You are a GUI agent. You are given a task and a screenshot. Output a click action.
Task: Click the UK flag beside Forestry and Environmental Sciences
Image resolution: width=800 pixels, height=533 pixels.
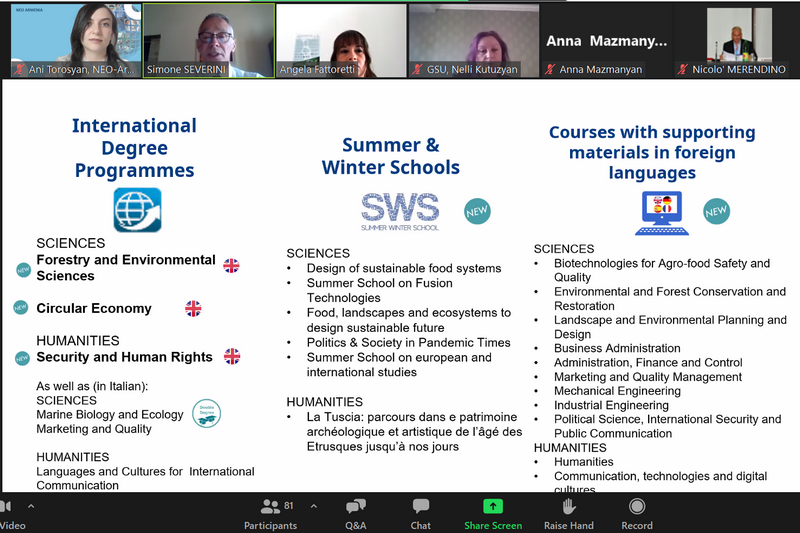(231, 265)
